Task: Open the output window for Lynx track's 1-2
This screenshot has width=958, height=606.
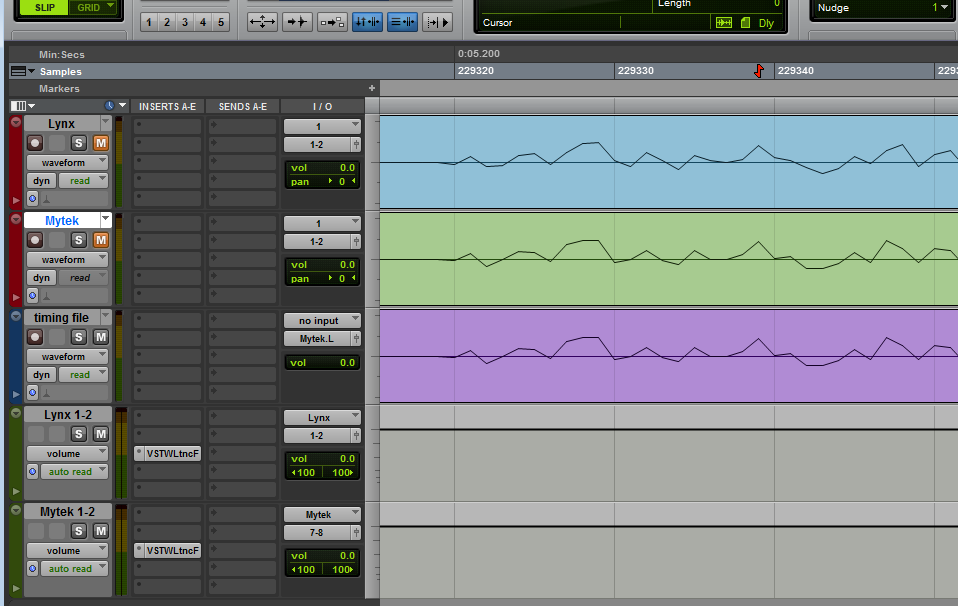Action: [x=356, y=145]
